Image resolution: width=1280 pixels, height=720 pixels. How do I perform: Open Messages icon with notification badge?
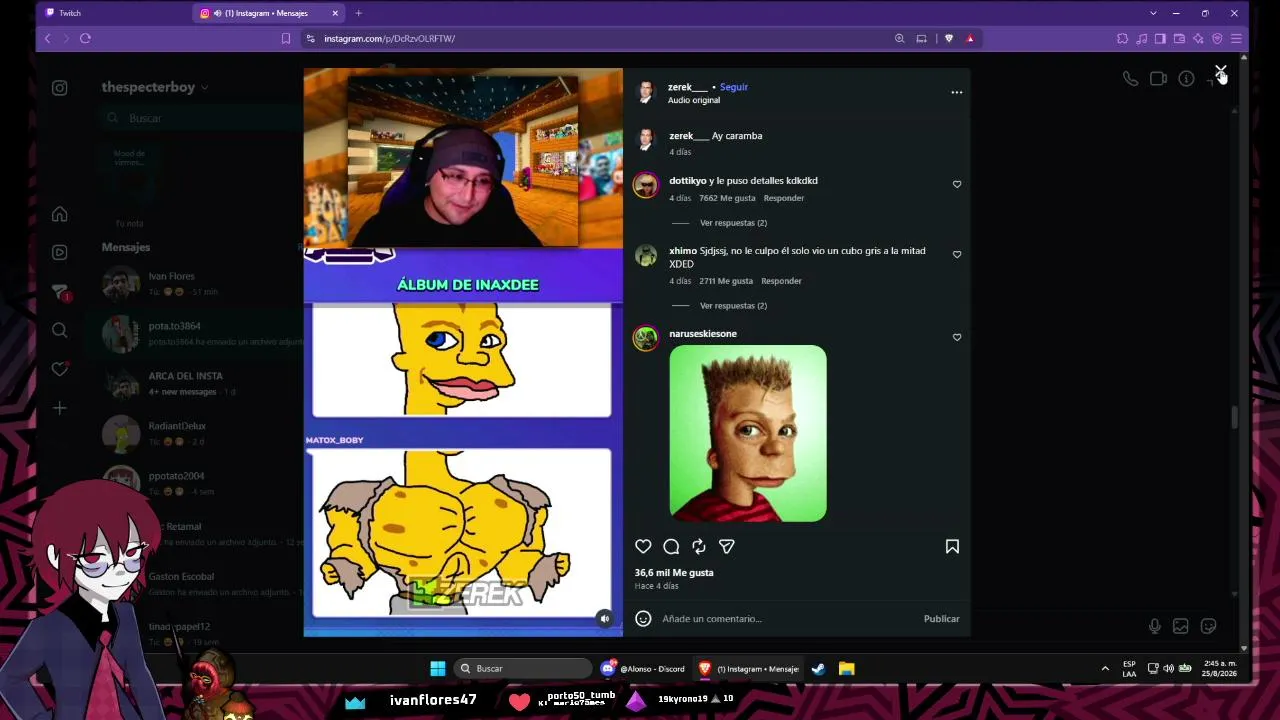(60, 291)
